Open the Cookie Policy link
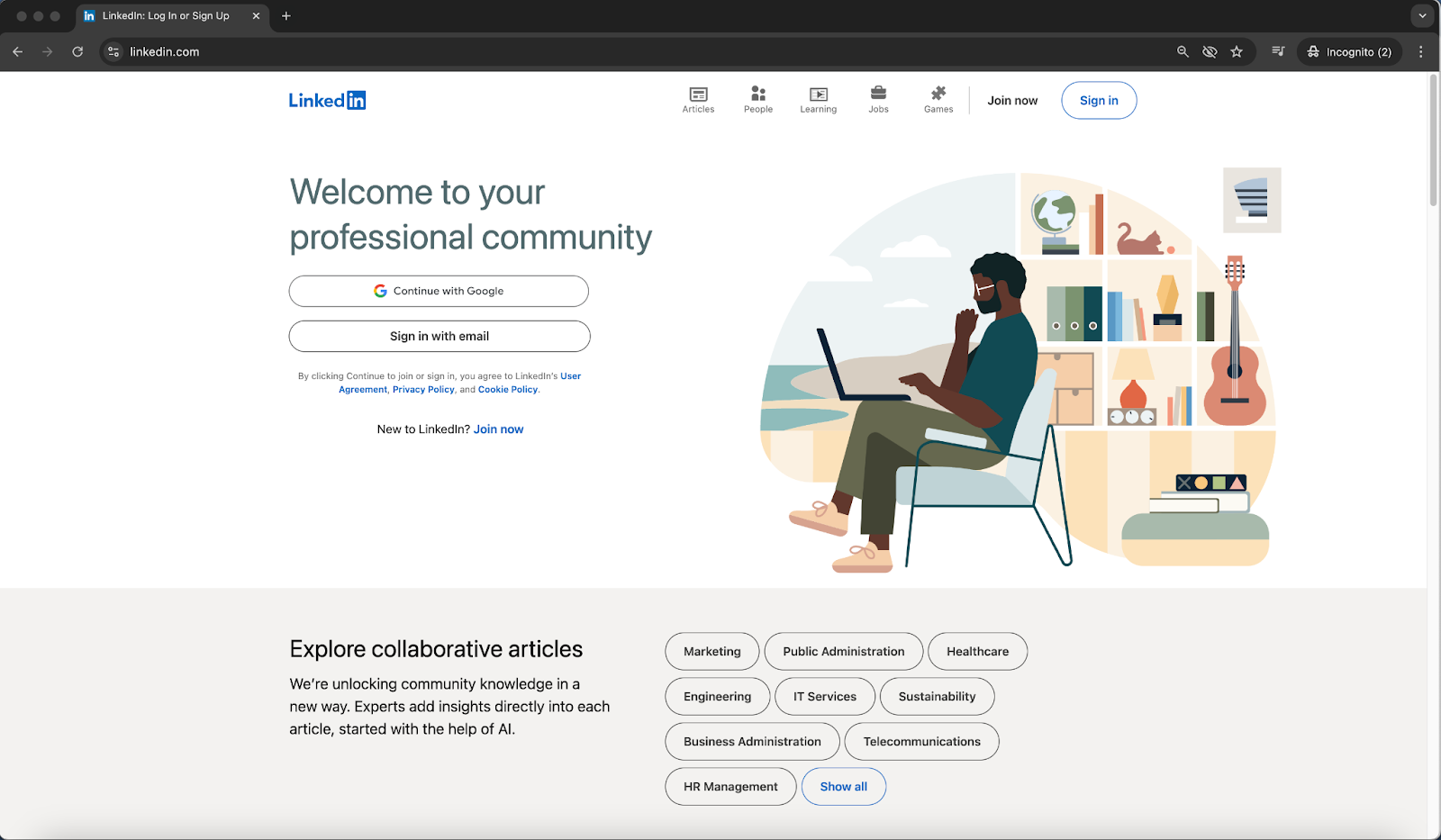 click(x=508, y=390)
